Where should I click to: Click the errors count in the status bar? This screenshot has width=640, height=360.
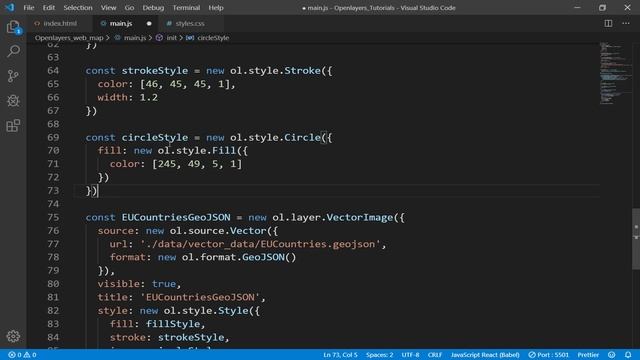15,355
